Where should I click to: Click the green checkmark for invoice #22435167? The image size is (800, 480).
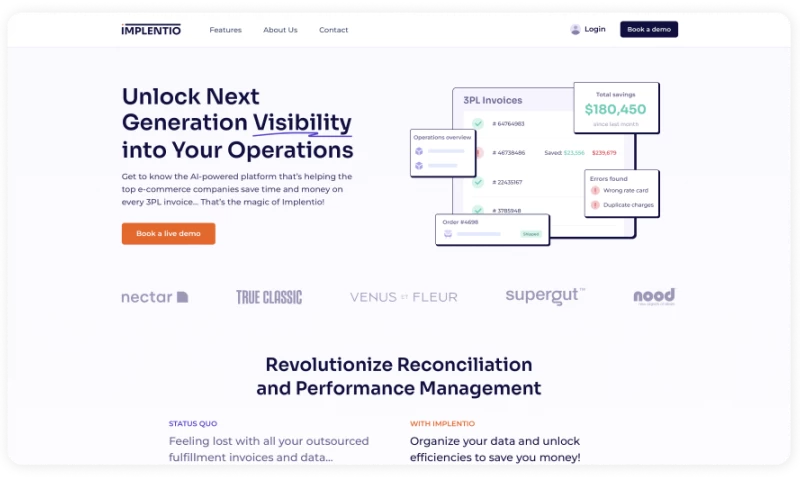(x=478, y=182)
